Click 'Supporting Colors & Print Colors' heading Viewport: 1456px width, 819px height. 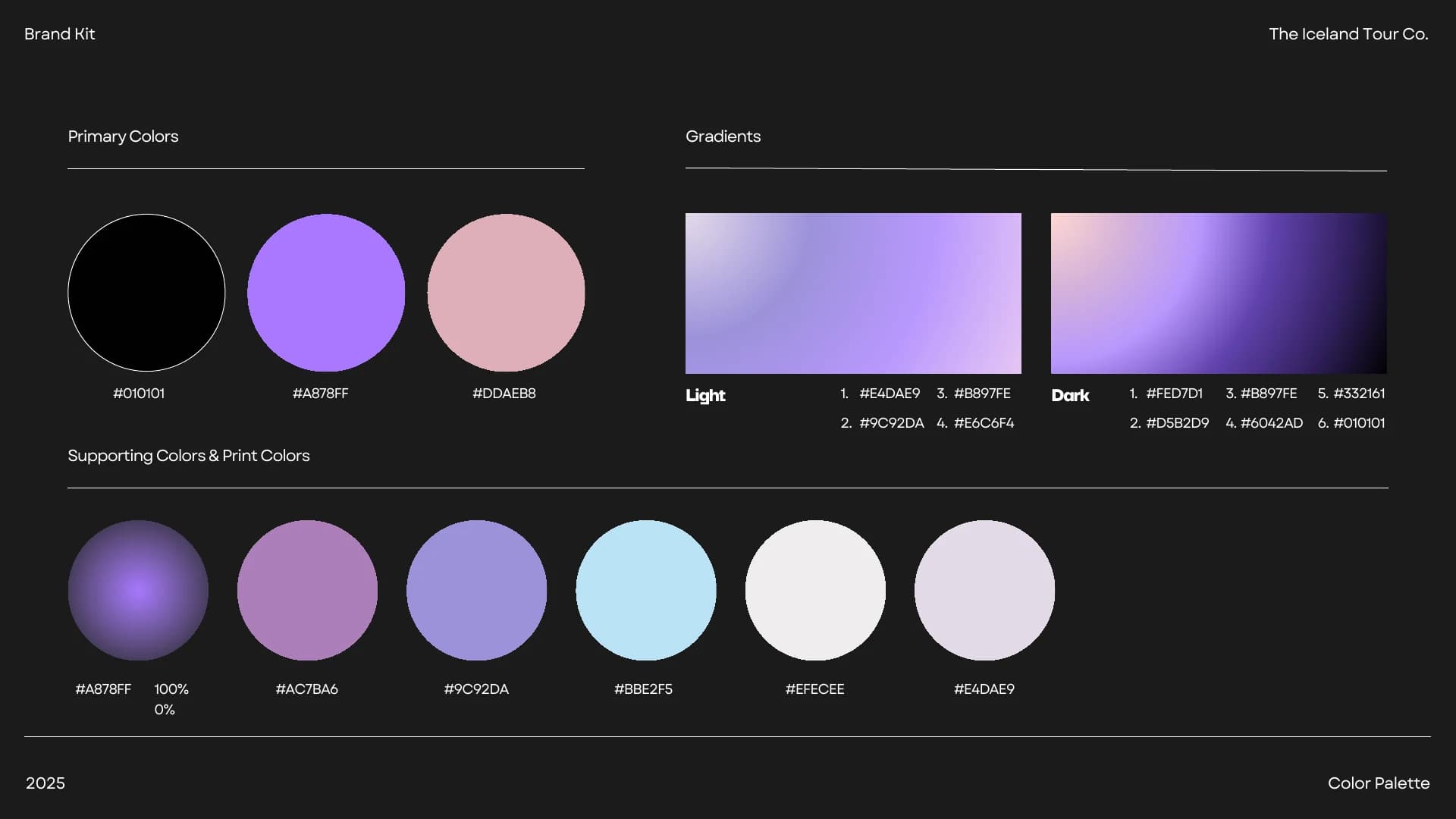[189, 456]
